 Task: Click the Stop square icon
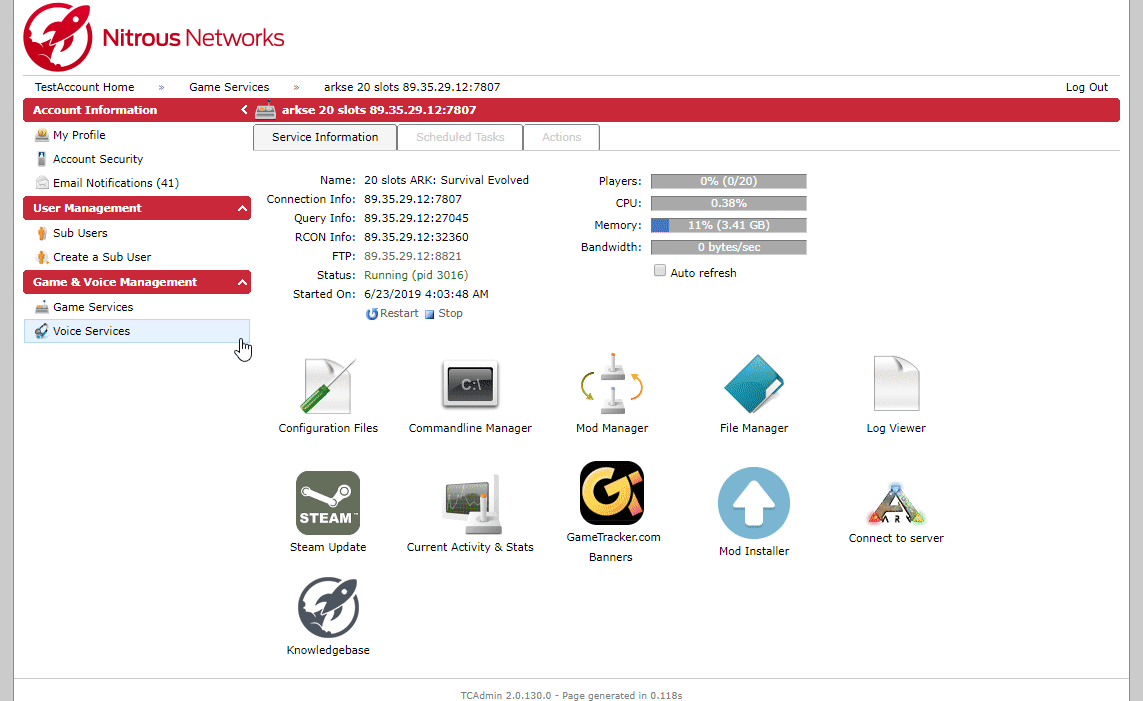429,314
